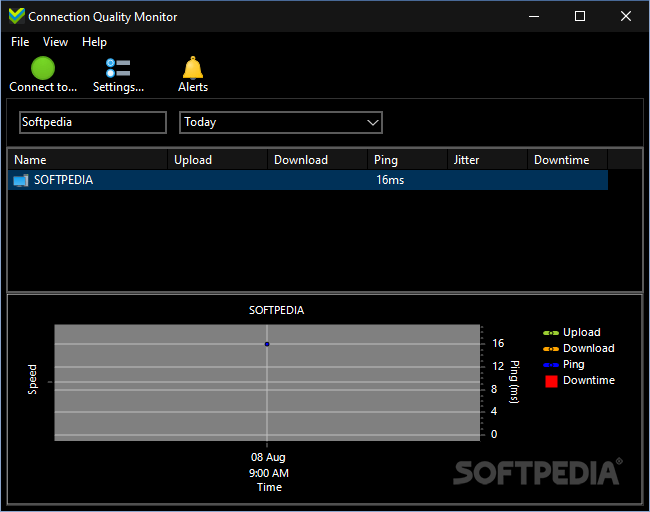Click the 16ms ping value
650x512 pixels.
390,180
